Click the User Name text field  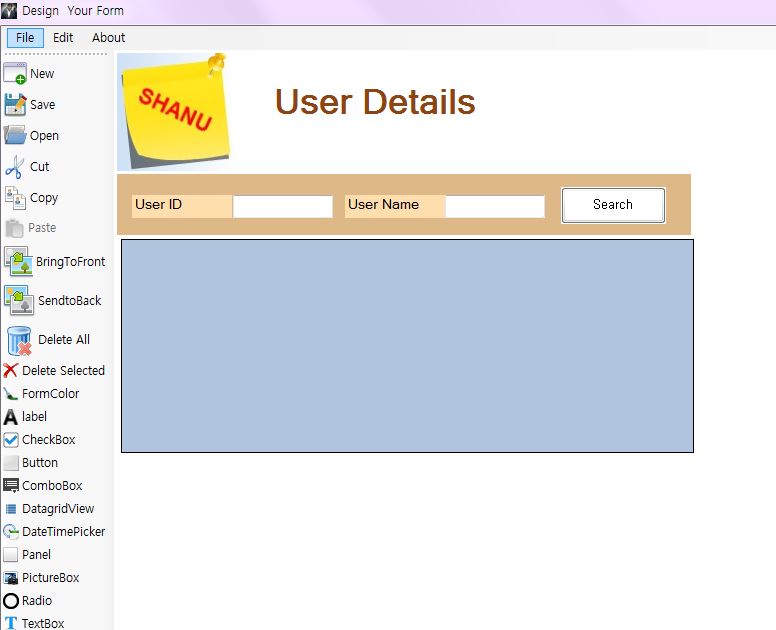tap(495, 206)
